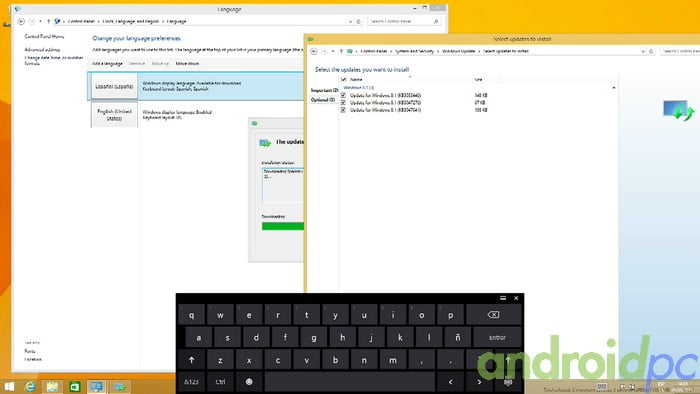This screenshot has height=394, width=700.
Task: Click Control Panel breadcrumb in Language window
Action: tap(81, 21)
